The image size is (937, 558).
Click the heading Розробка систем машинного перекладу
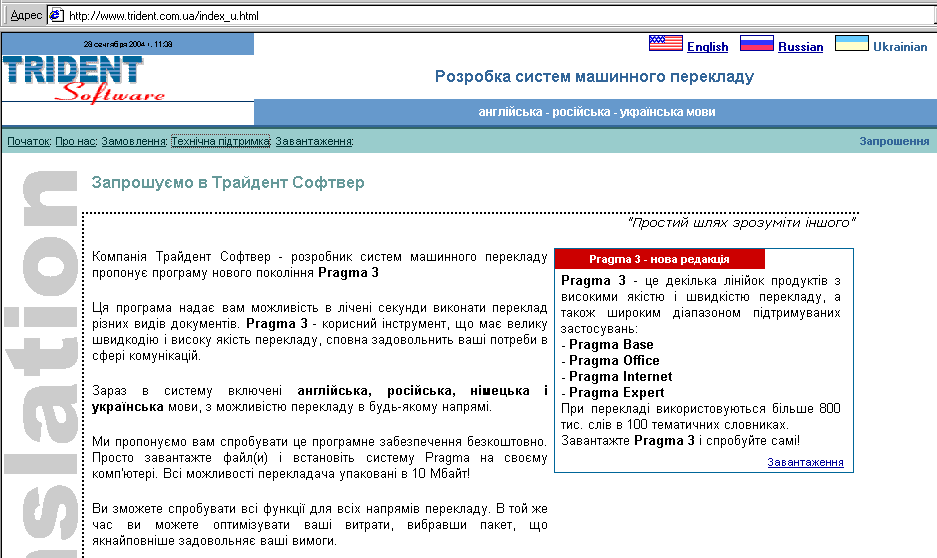tap(594, 76)
